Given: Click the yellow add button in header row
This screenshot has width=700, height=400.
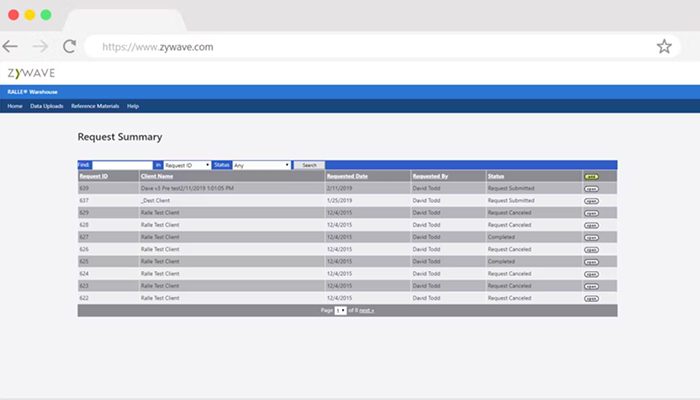Looking at the screenshot, I should pos(592,177).
